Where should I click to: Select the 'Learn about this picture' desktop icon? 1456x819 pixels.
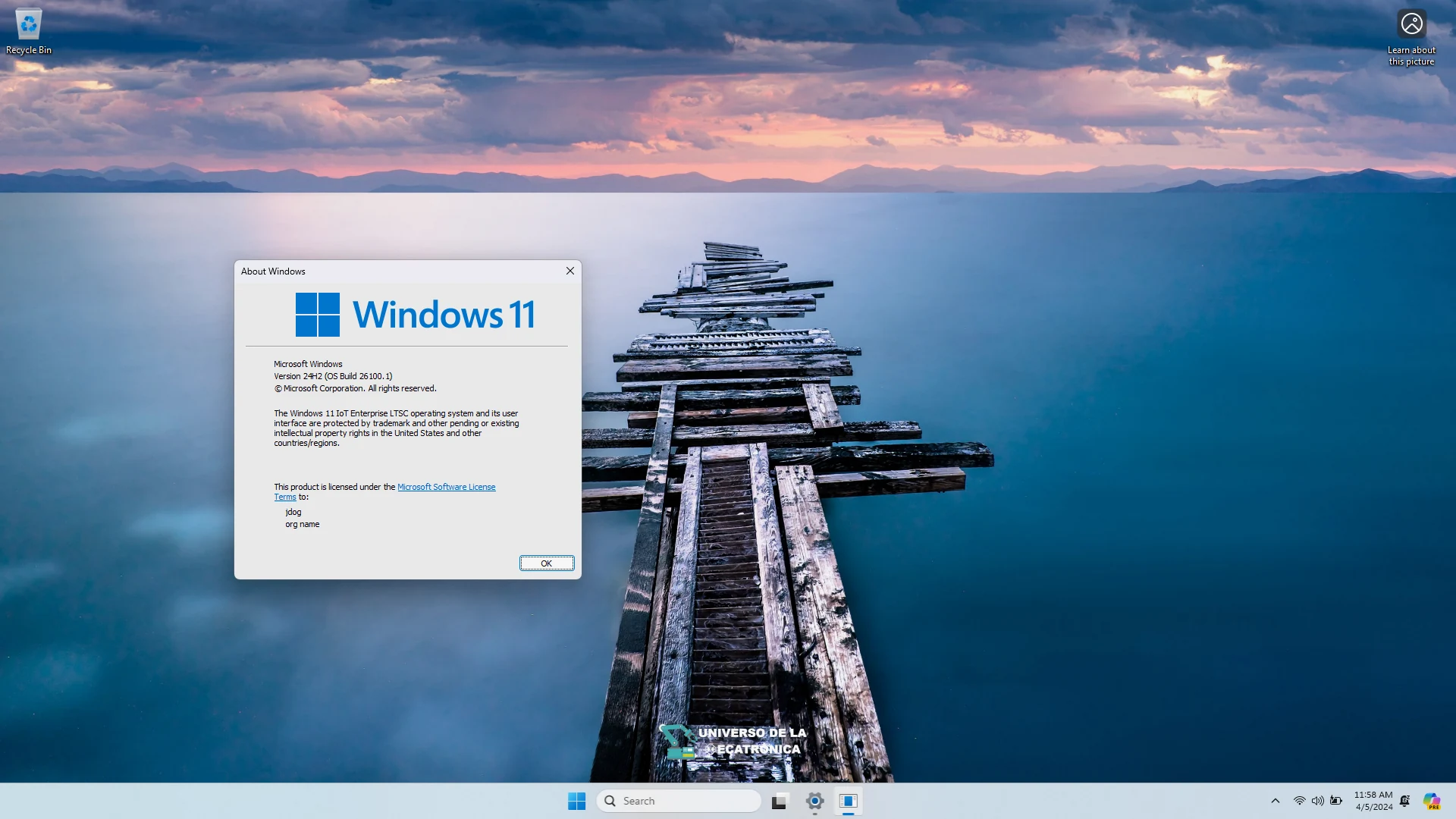1410,24
